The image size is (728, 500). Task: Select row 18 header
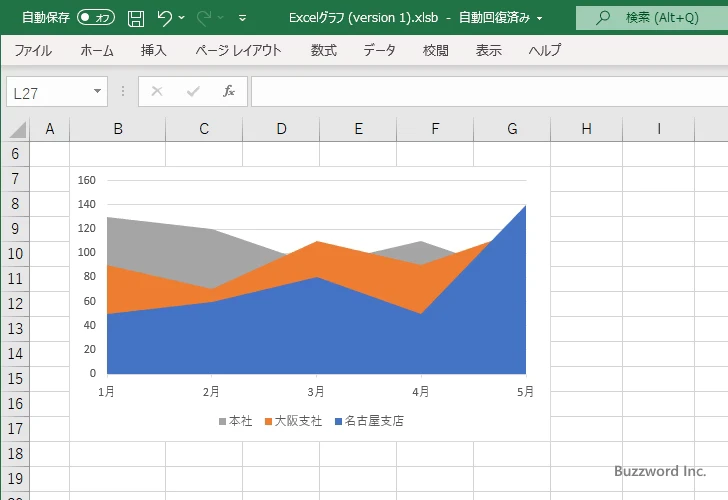point(15,454)
